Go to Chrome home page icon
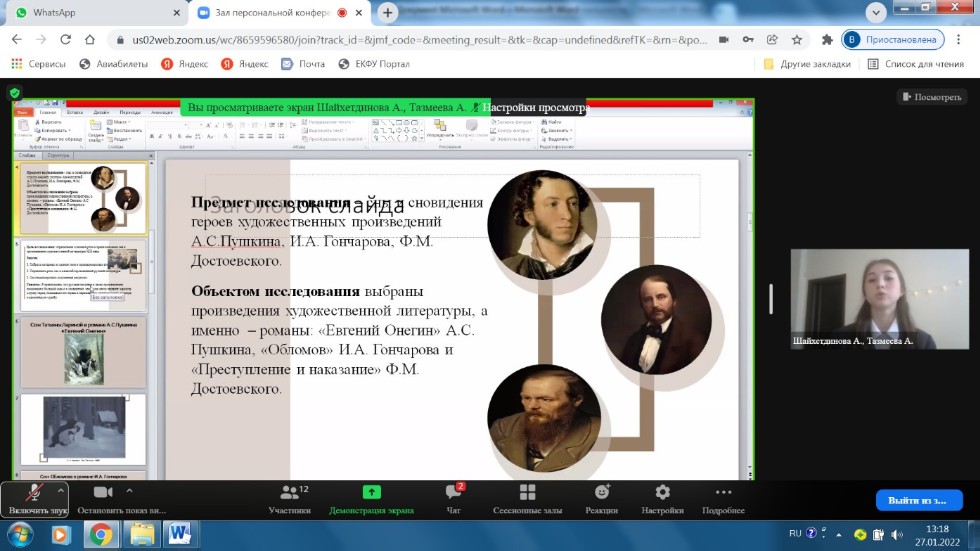Image resolution: width=980 pixels, height=551 pixels. [90, 39]
